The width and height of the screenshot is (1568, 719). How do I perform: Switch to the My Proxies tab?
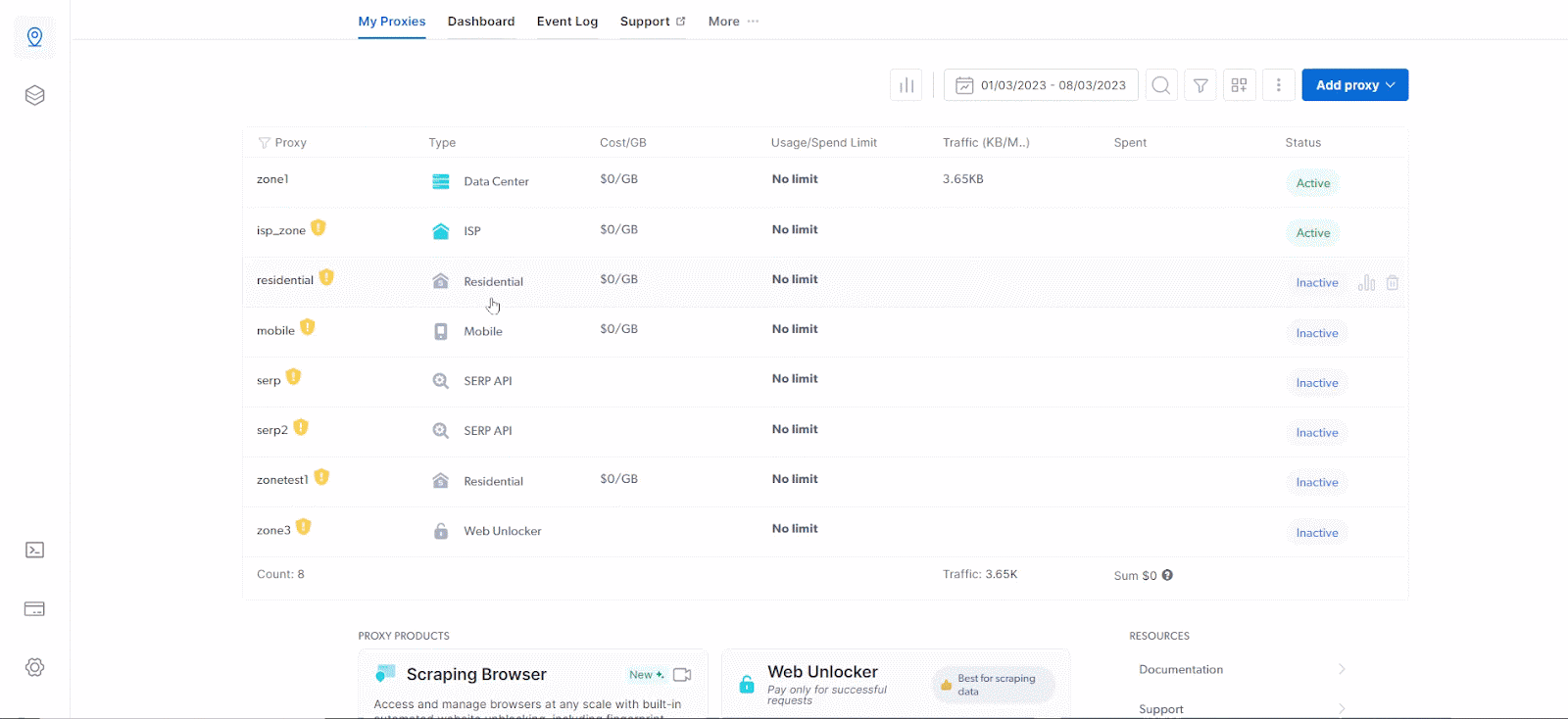392,22
